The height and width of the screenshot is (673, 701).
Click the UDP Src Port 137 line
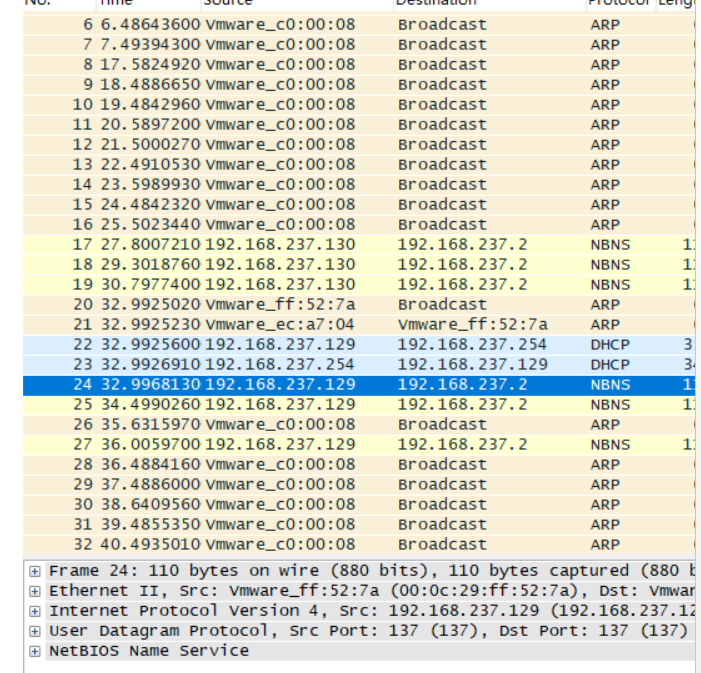pos(368,631)
